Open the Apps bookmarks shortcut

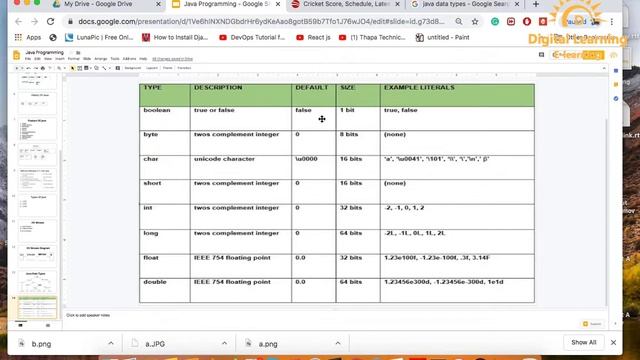coord(28,37)
